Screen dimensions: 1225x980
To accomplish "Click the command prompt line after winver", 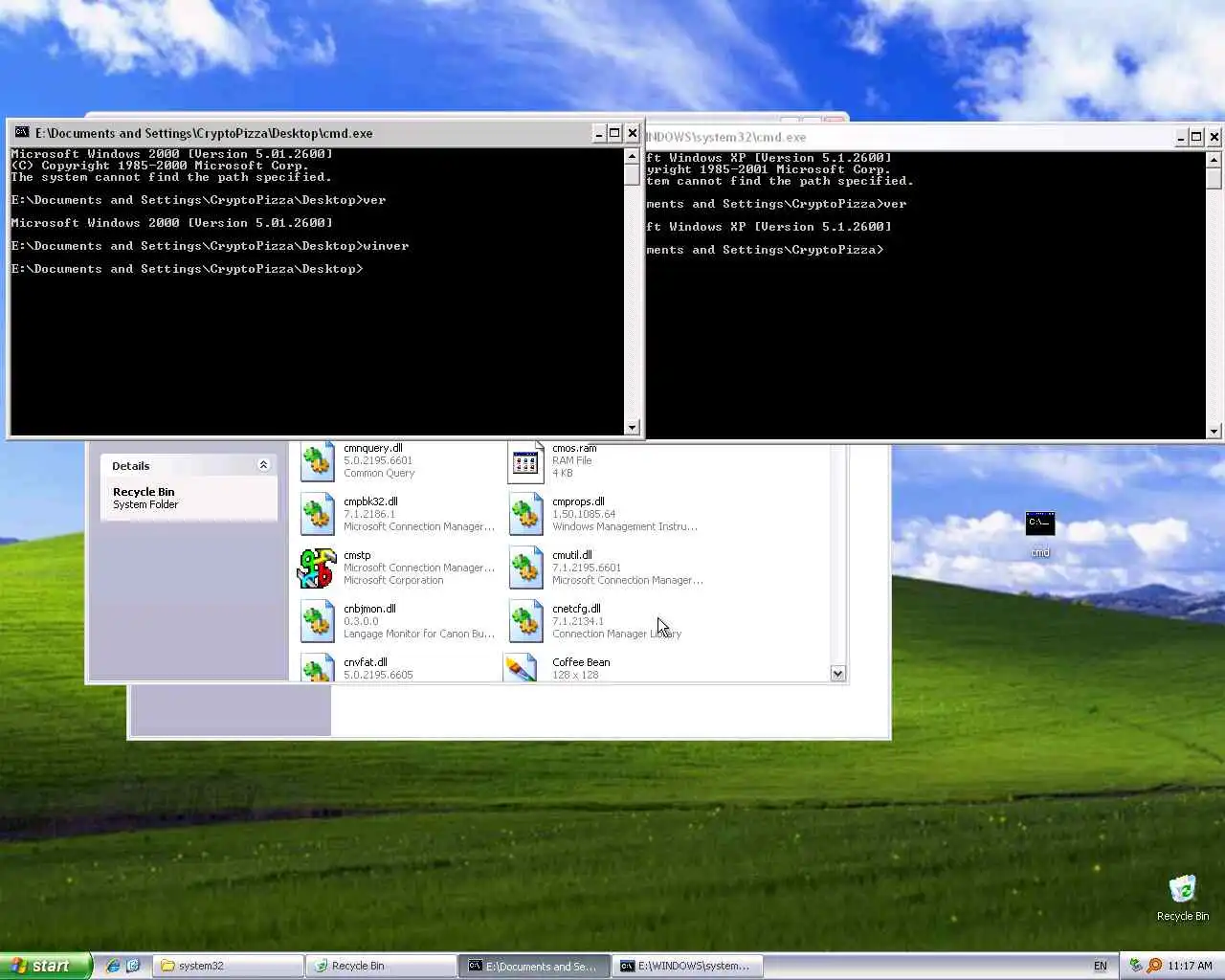I will click(188, 269).
